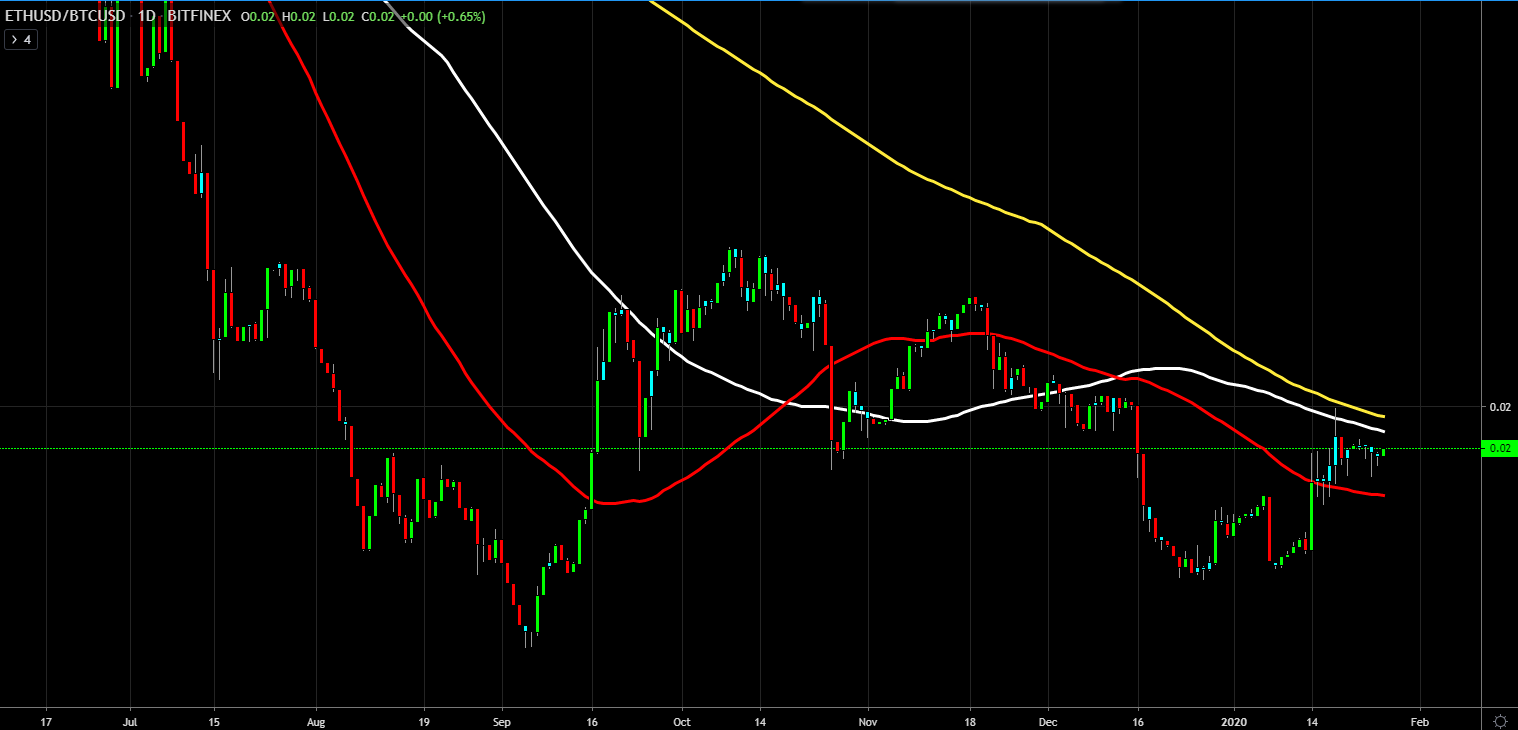The height and width of the screenshot is (730, 1518).
Task: Click the 16 date label between Dec and 2020
Action: [x=1138, y=720]
